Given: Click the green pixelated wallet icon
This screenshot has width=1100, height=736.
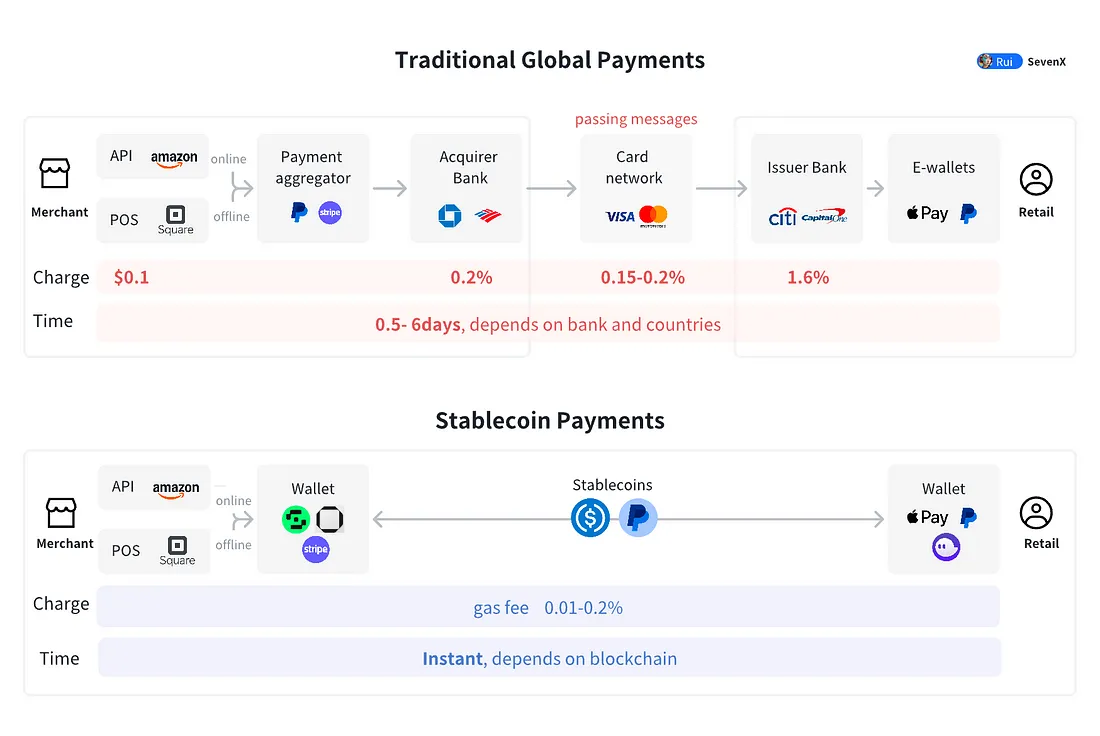Looking at the screenshot, I should 295,519.
